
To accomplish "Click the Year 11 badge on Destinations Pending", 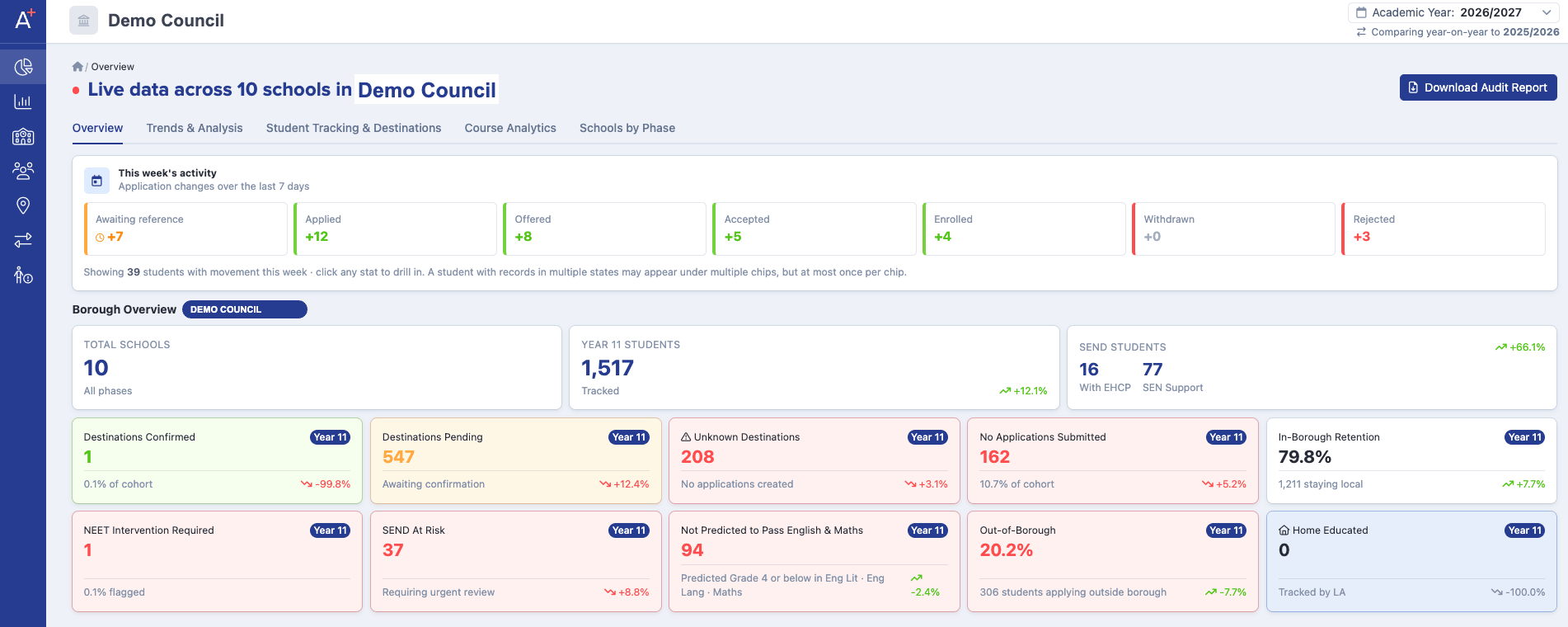I will (629, 437).
